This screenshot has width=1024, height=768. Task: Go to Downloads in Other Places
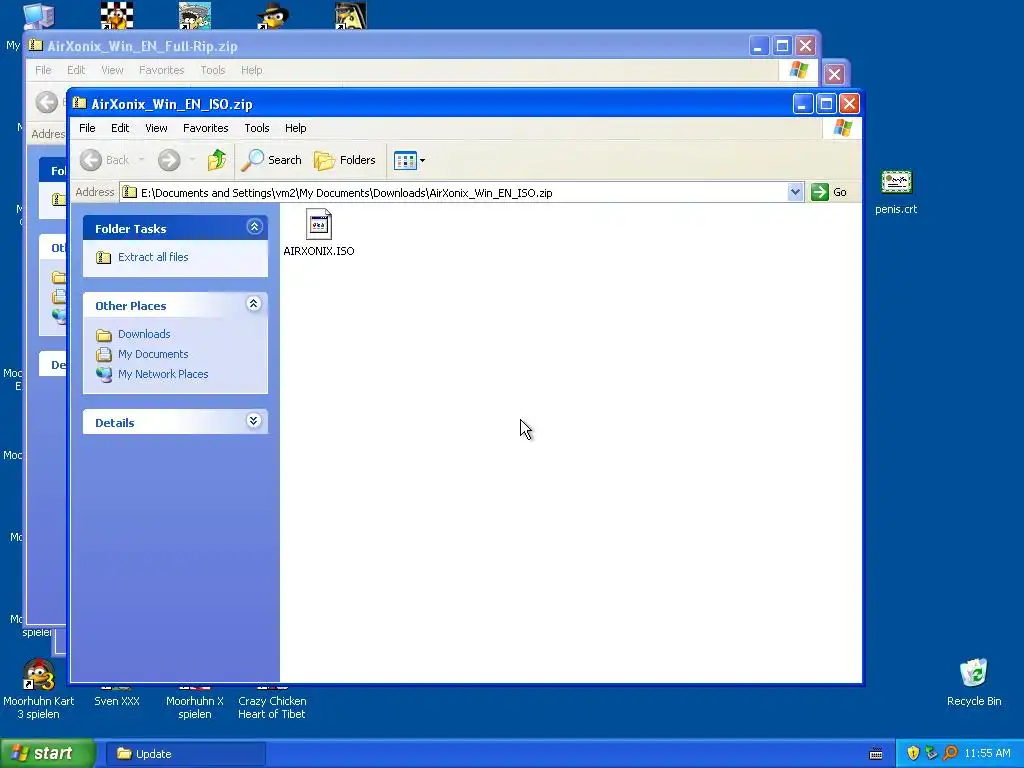click(x=144, y=334)
